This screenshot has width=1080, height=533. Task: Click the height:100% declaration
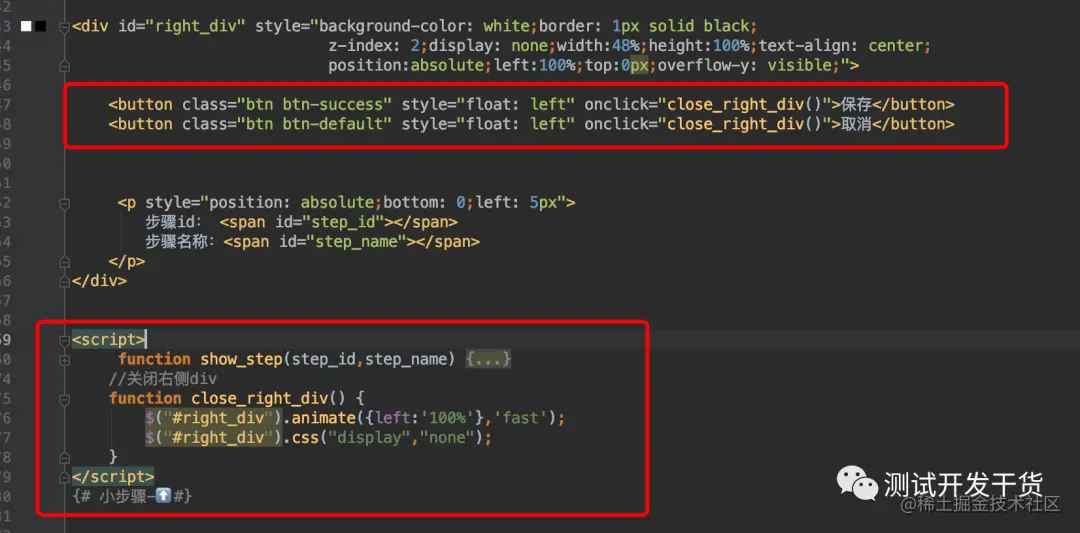point(700,46)
